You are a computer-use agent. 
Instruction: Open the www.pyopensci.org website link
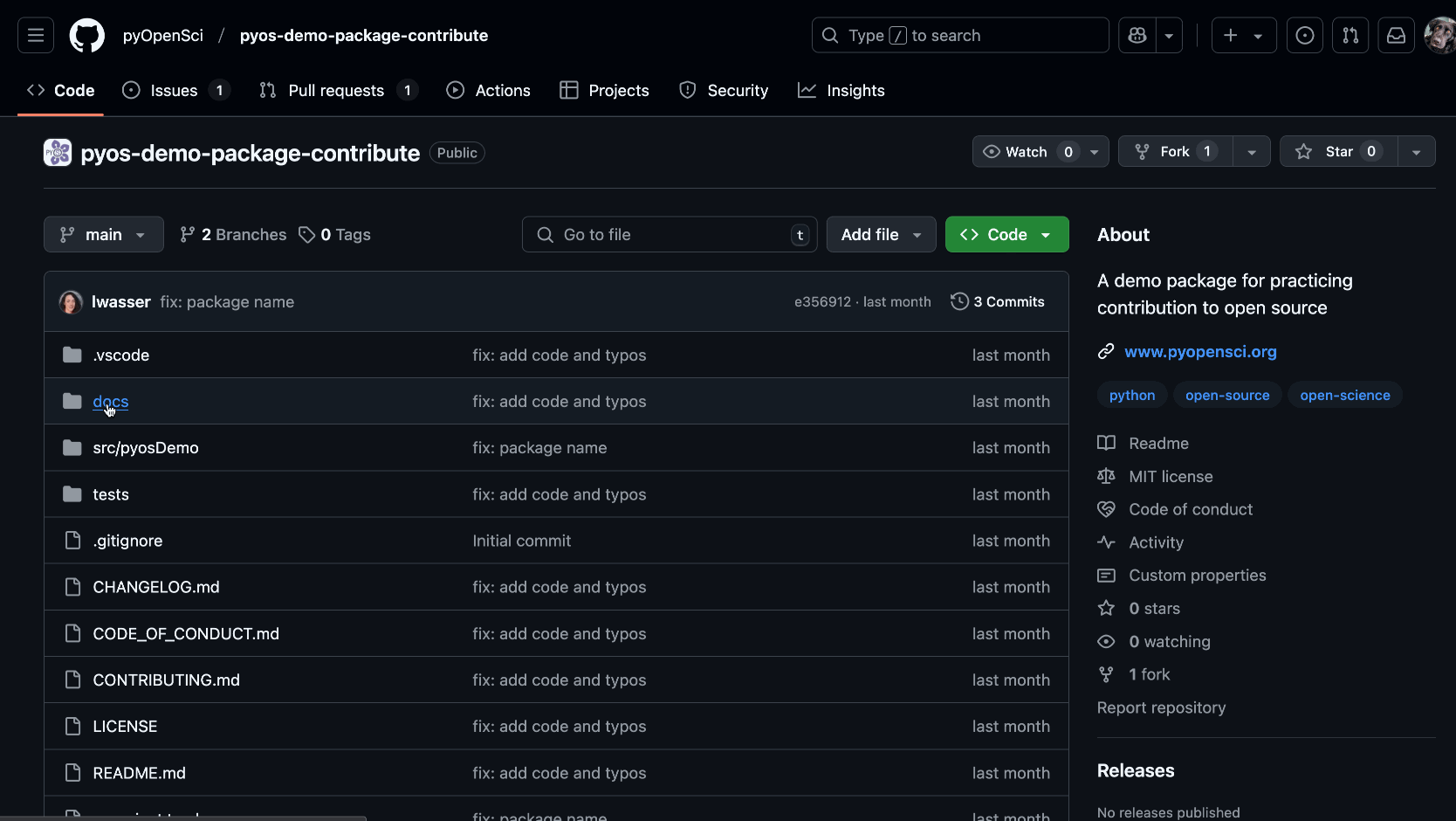[1200, 351]
